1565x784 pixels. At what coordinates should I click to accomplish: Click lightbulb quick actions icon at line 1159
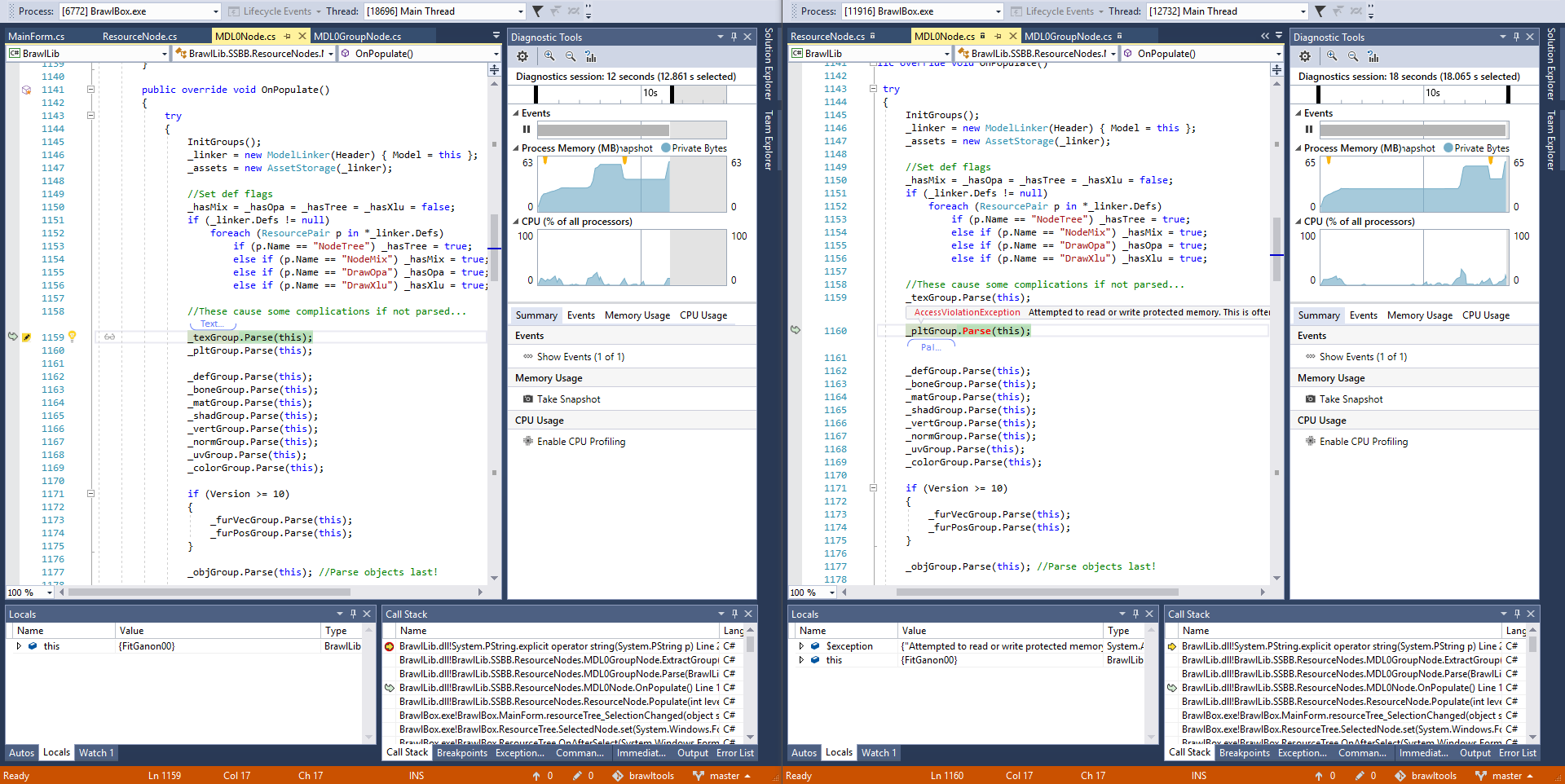pyautogui.click(x=72, y=336)
